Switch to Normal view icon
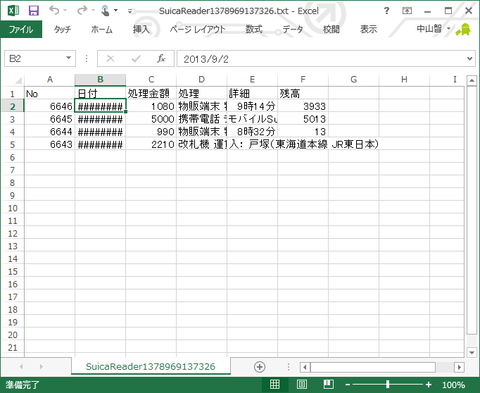Viewport: 480px width, 393px height. pyautogui.click(x=275, y=384)
